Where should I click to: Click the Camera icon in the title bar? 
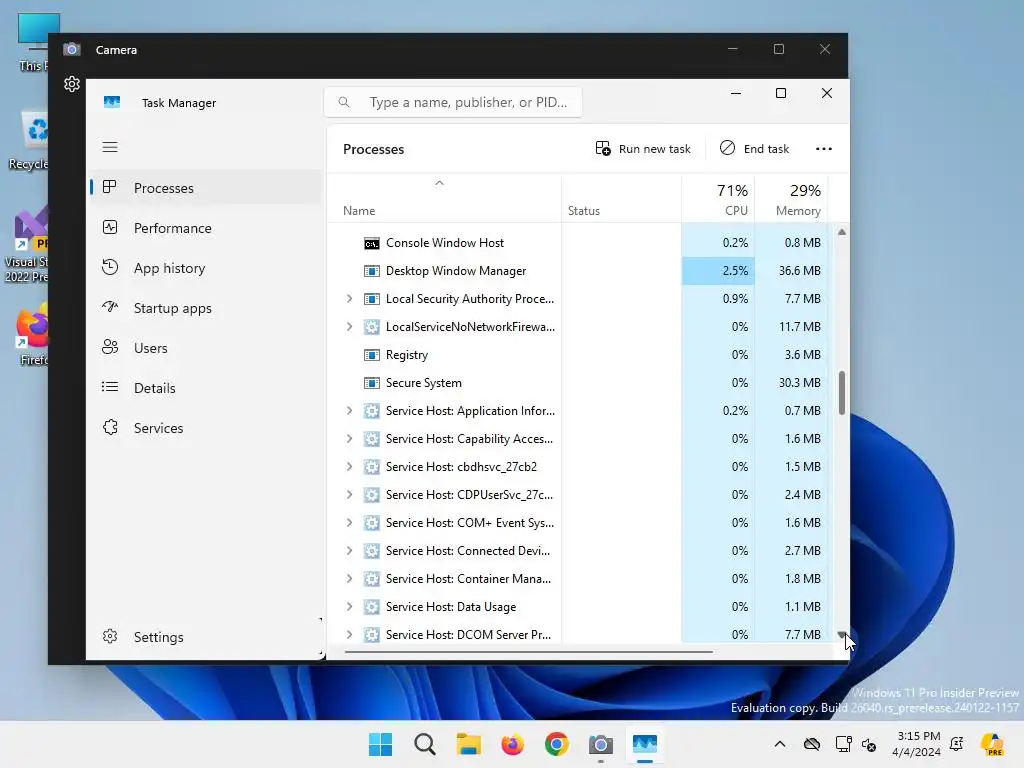[x=72, y=50]
